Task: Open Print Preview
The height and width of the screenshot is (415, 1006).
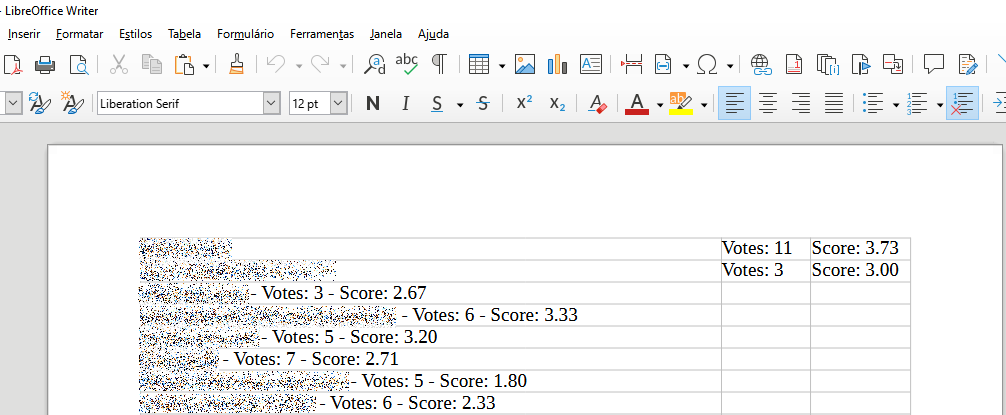Action: point(78,64)
